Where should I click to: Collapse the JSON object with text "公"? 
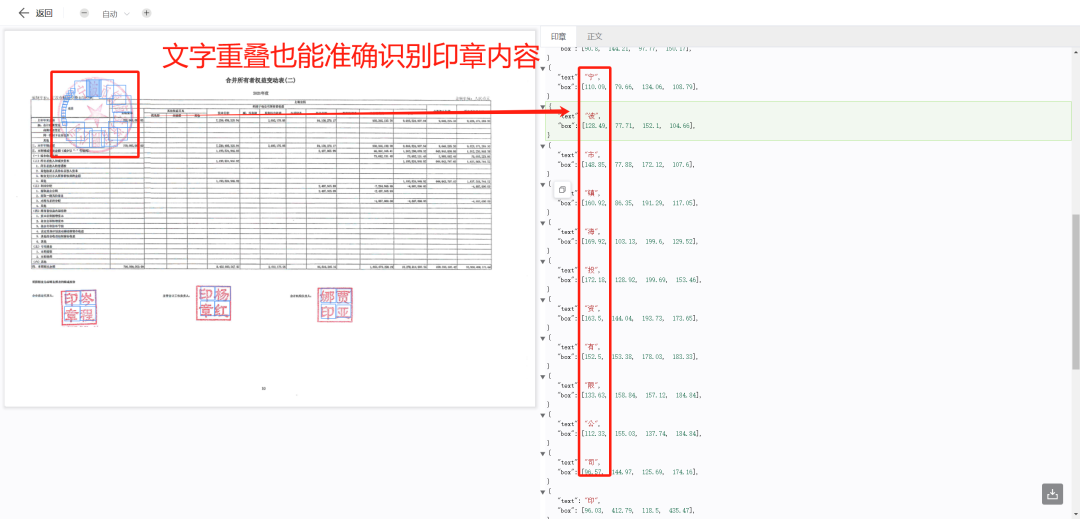[x=544, y=414]
